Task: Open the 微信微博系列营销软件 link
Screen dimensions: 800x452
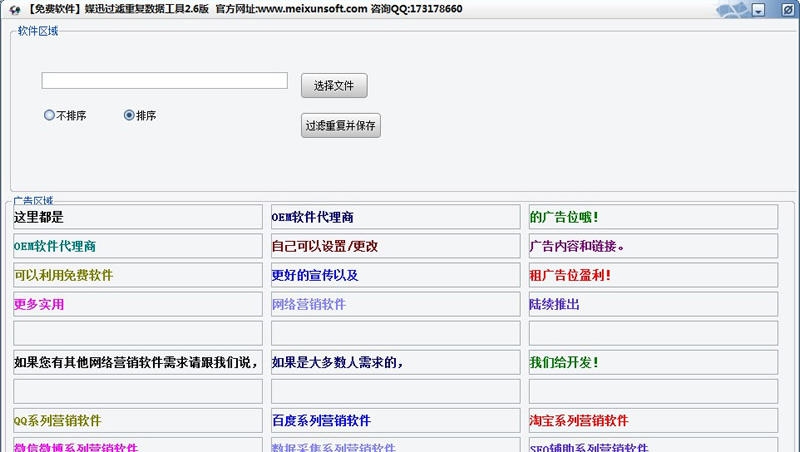Action: point(138,445)
